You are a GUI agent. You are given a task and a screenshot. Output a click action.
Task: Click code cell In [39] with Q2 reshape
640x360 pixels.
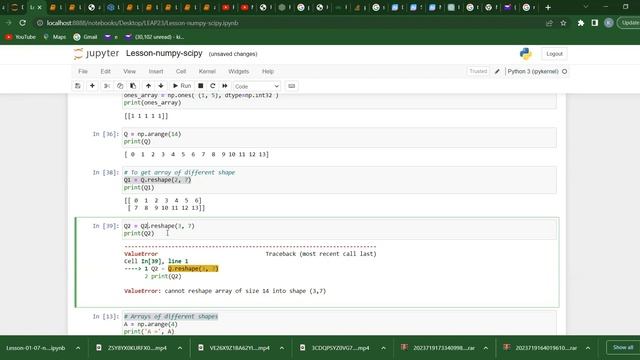point(339,229)
